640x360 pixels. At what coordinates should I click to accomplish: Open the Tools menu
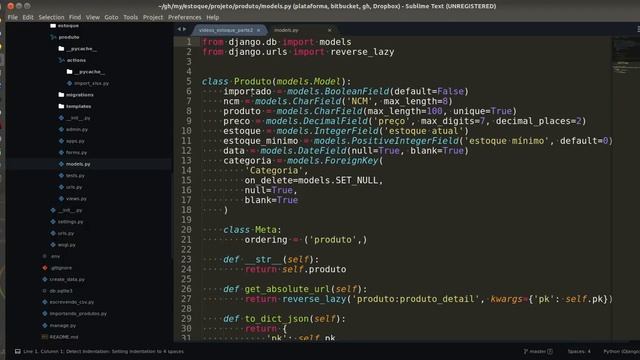pos(131,17)
